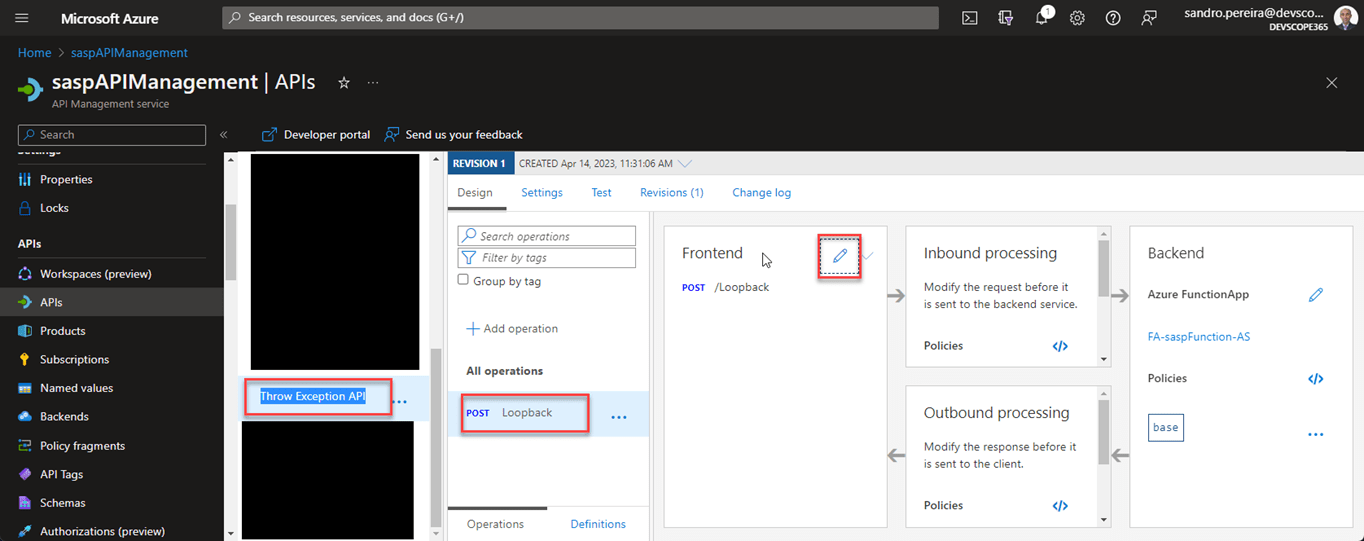The height and width of the screenshot is (541, 1364).
Task: Focus the Search operations field
Action: click(547, 236)
